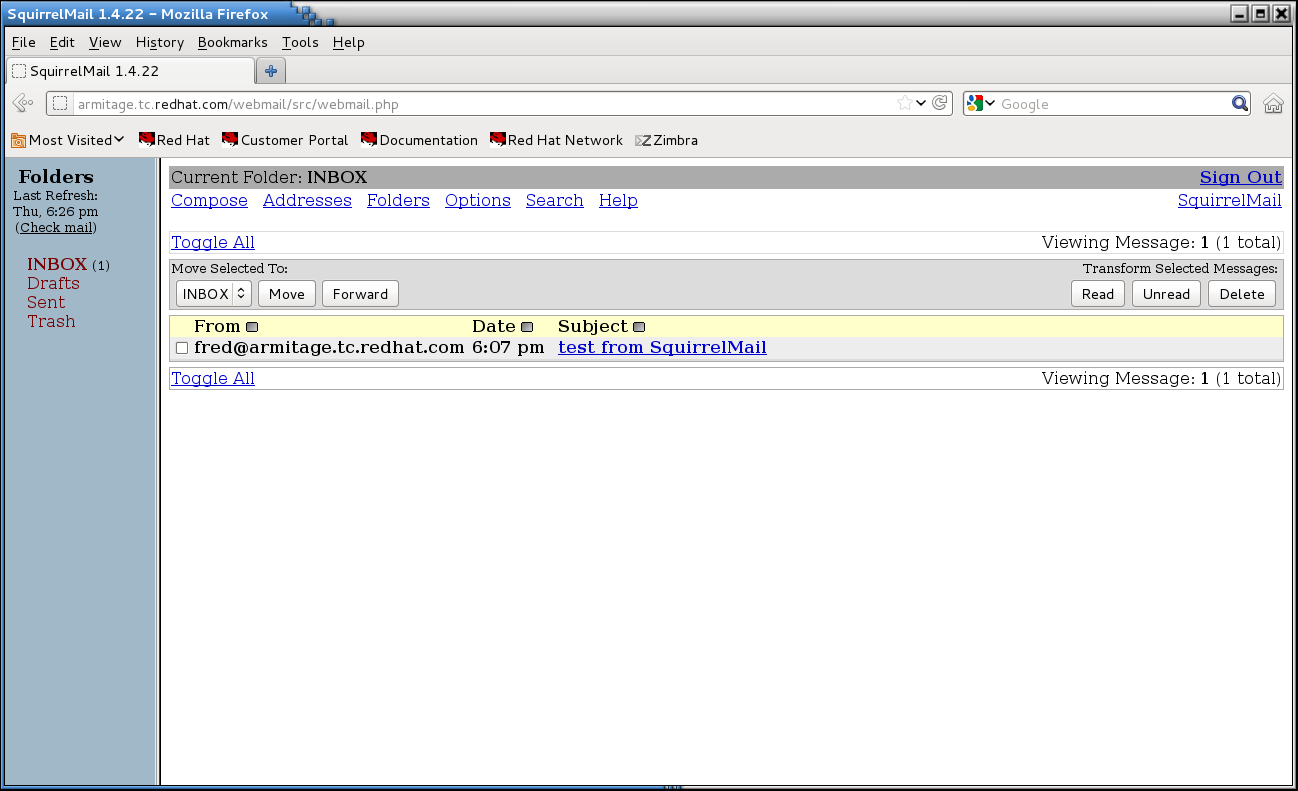Sort messages by From column icon
Viewport: 1298px width, 791px height.
coord(252,327)
